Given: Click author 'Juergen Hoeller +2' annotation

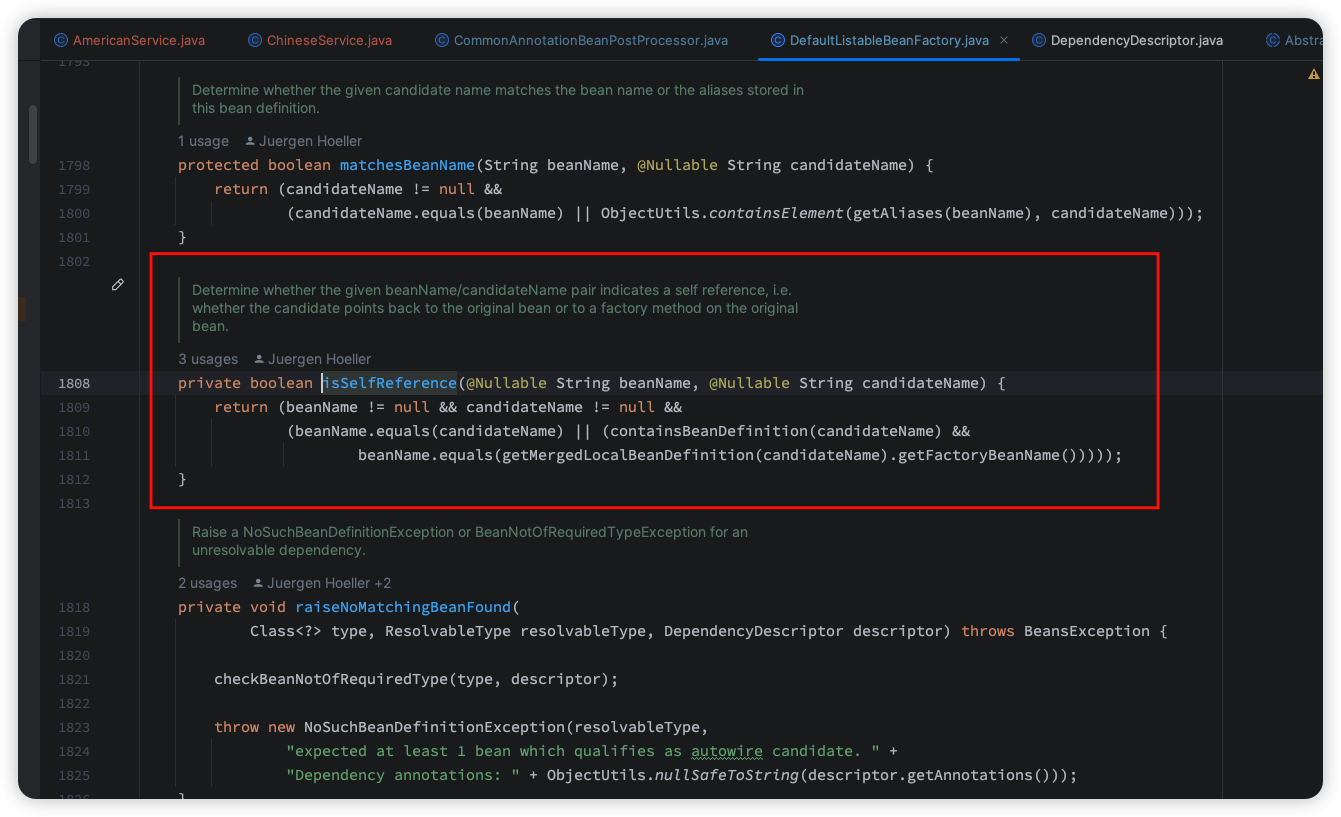Looking at the screenshot, I should [329, 583].
